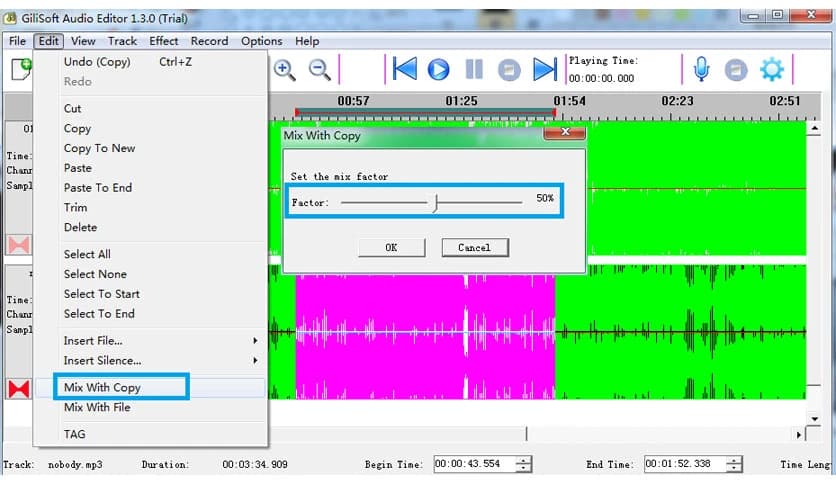The image size is (836, 484).
Task: Close the Mix With Copy dialog
Action: pyautogui.click(x=565, y=132)
